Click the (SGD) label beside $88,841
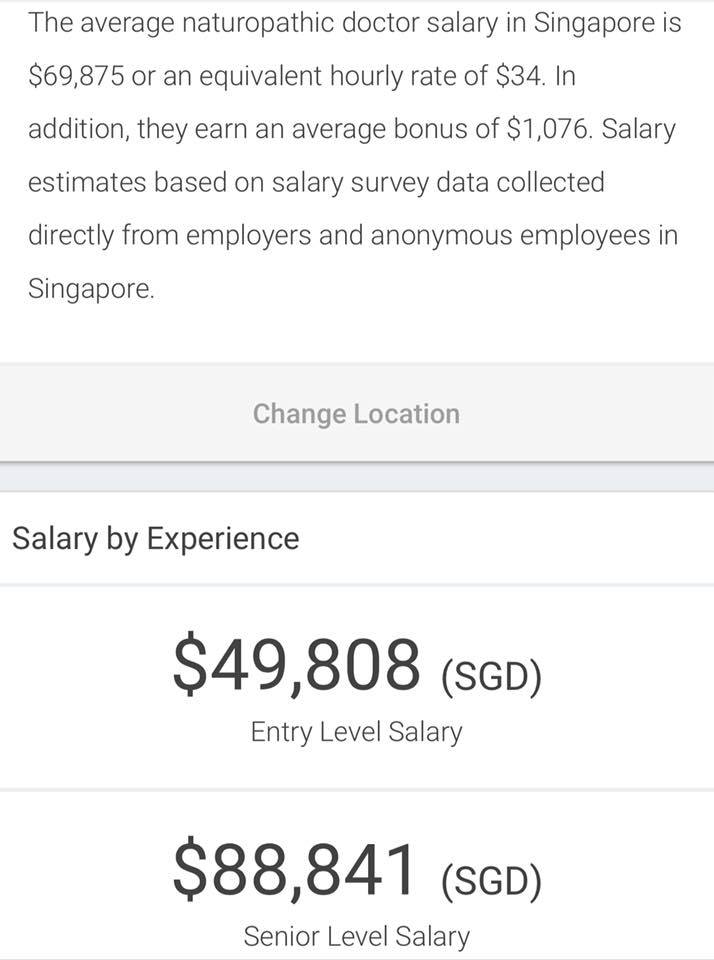Viewport: 714px width, 960px height. [491, 881]
